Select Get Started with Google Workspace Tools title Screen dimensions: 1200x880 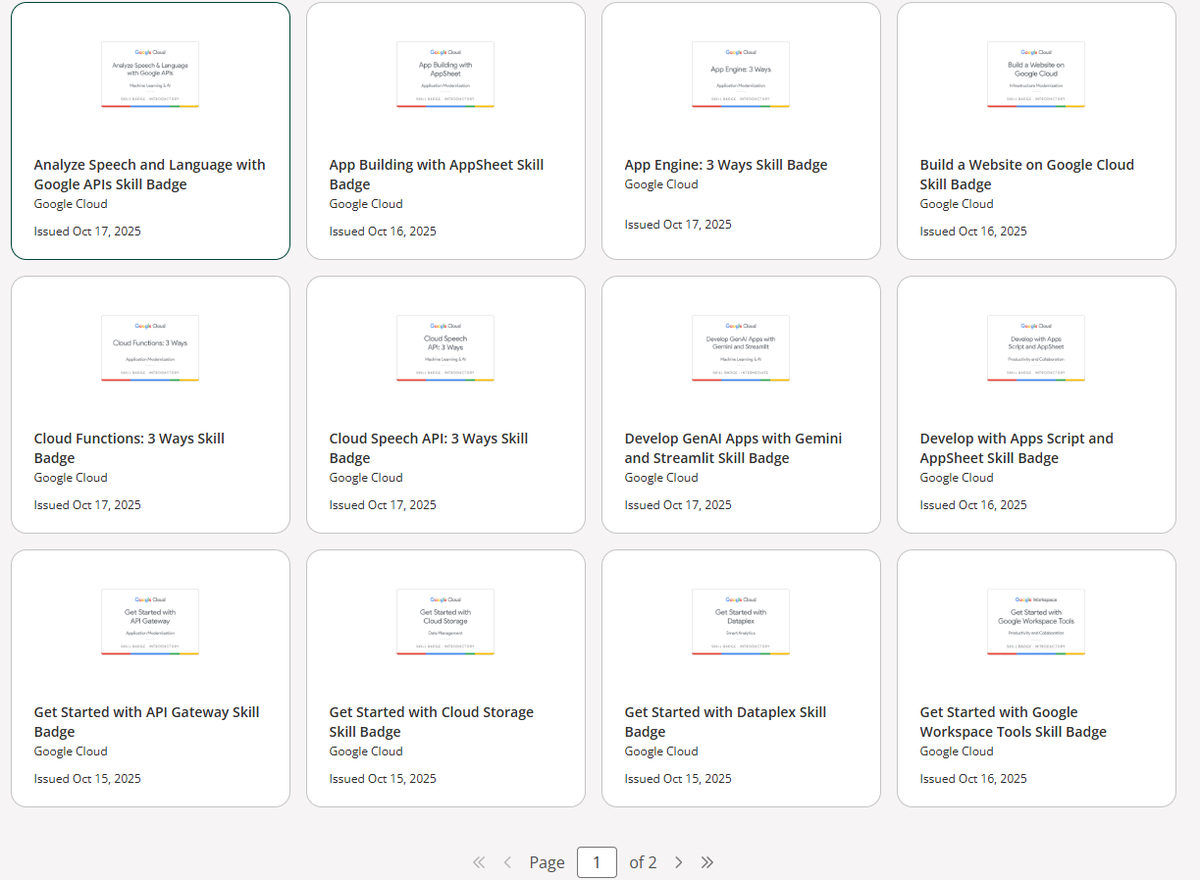click(1013, 722)
